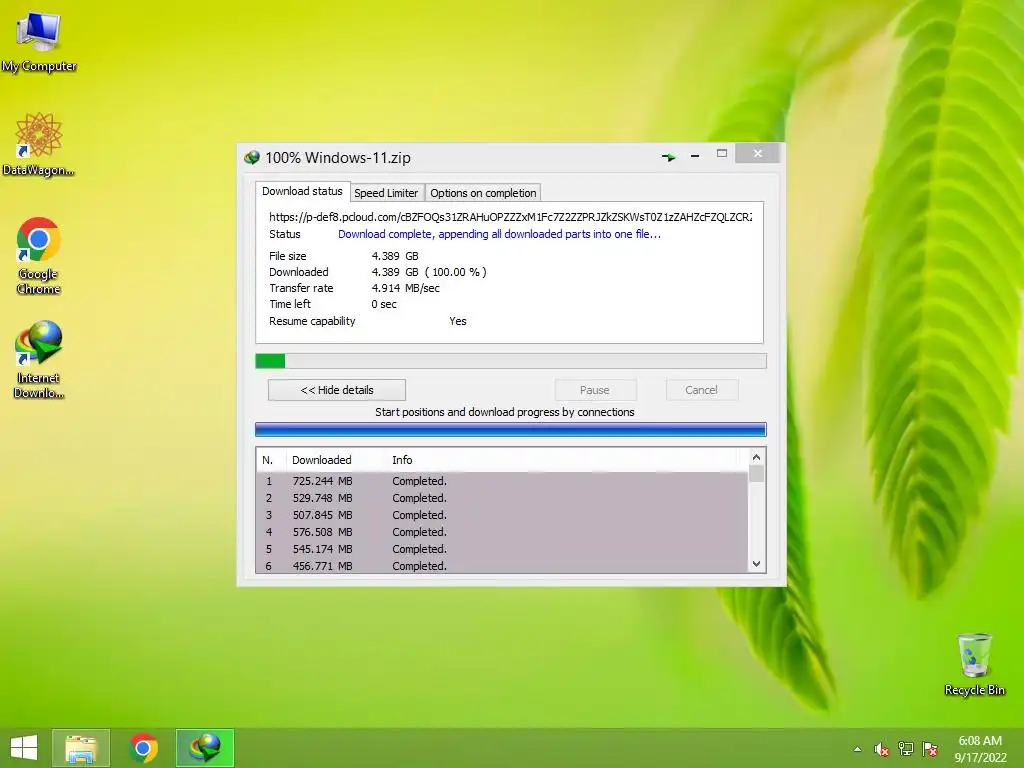The height and width of the screenshot is (768, 1024).
Task: Select connection row 6 with 456.771 MB
Action: 502,566
